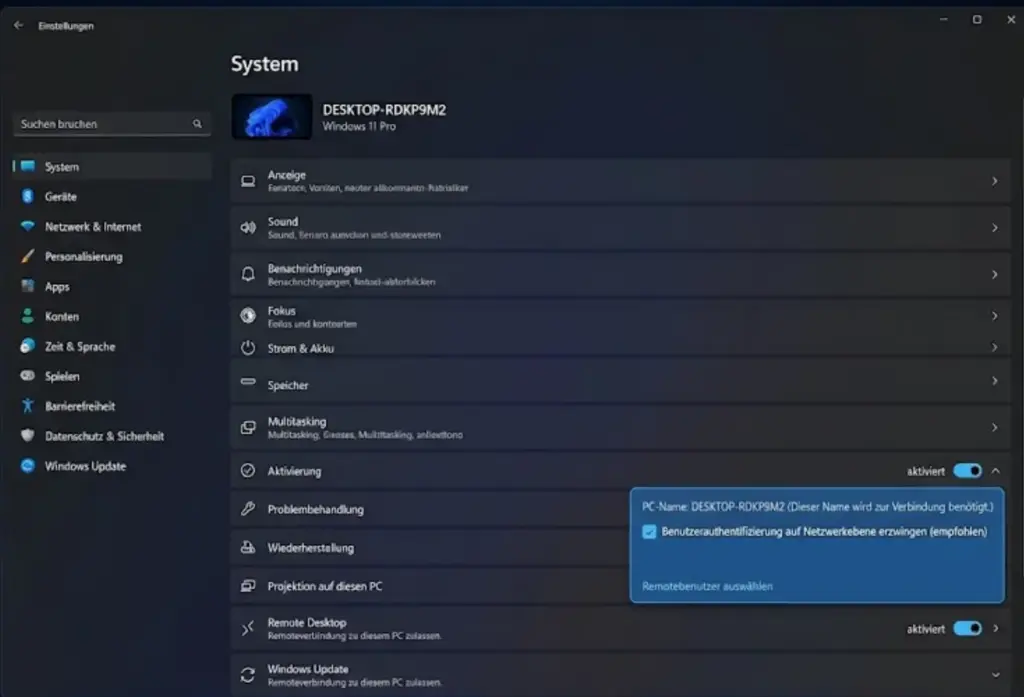Click the Sound speaker icon
Image resolution: width=1024 pixels, height=697 pixels.
click(x=248, y=227)
